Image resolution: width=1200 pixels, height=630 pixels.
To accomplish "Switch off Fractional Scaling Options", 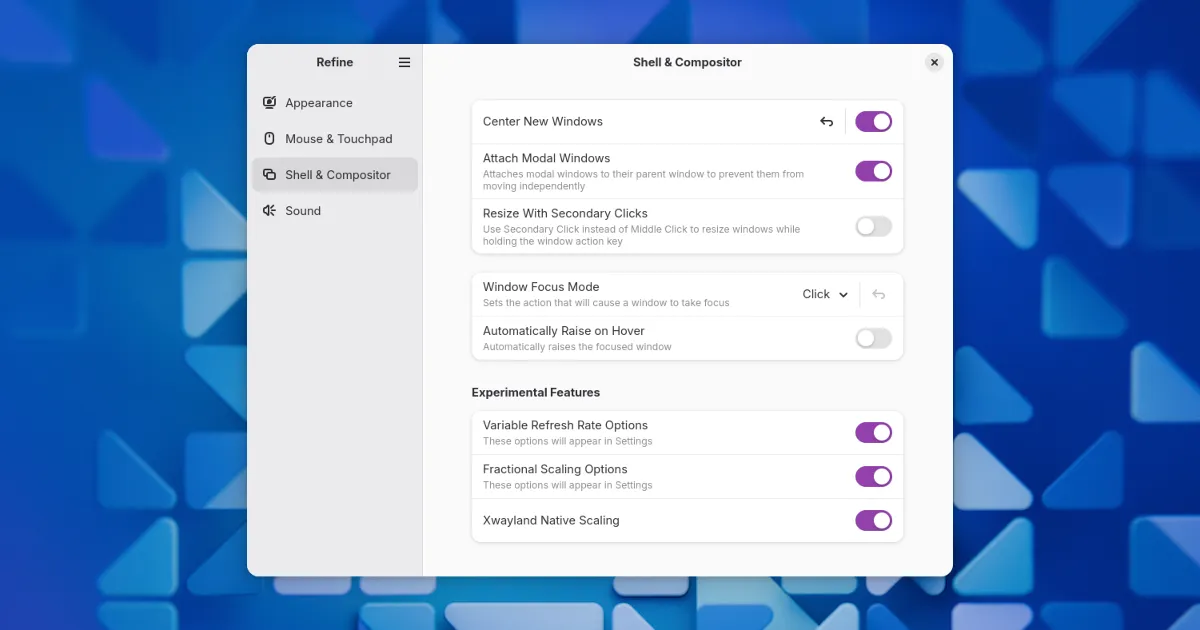I will (873, 476).
